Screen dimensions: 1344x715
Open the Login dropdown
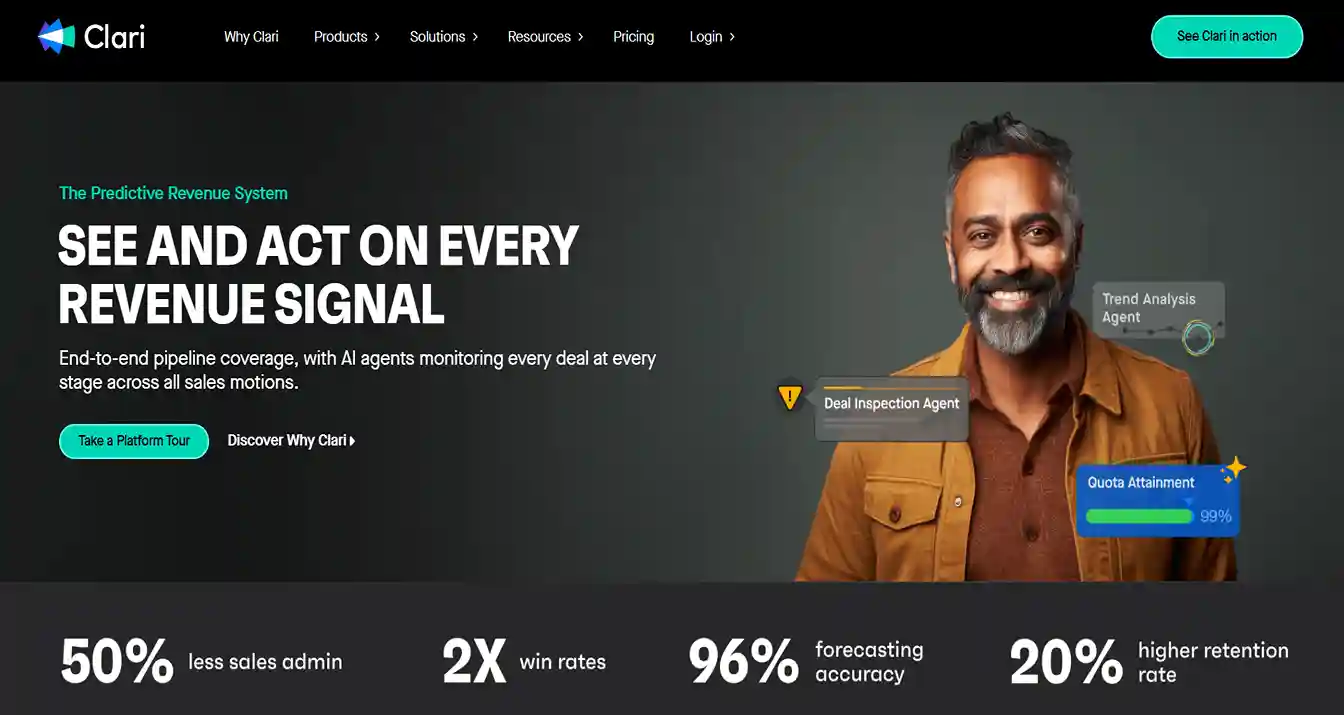[x=712, y=37]
